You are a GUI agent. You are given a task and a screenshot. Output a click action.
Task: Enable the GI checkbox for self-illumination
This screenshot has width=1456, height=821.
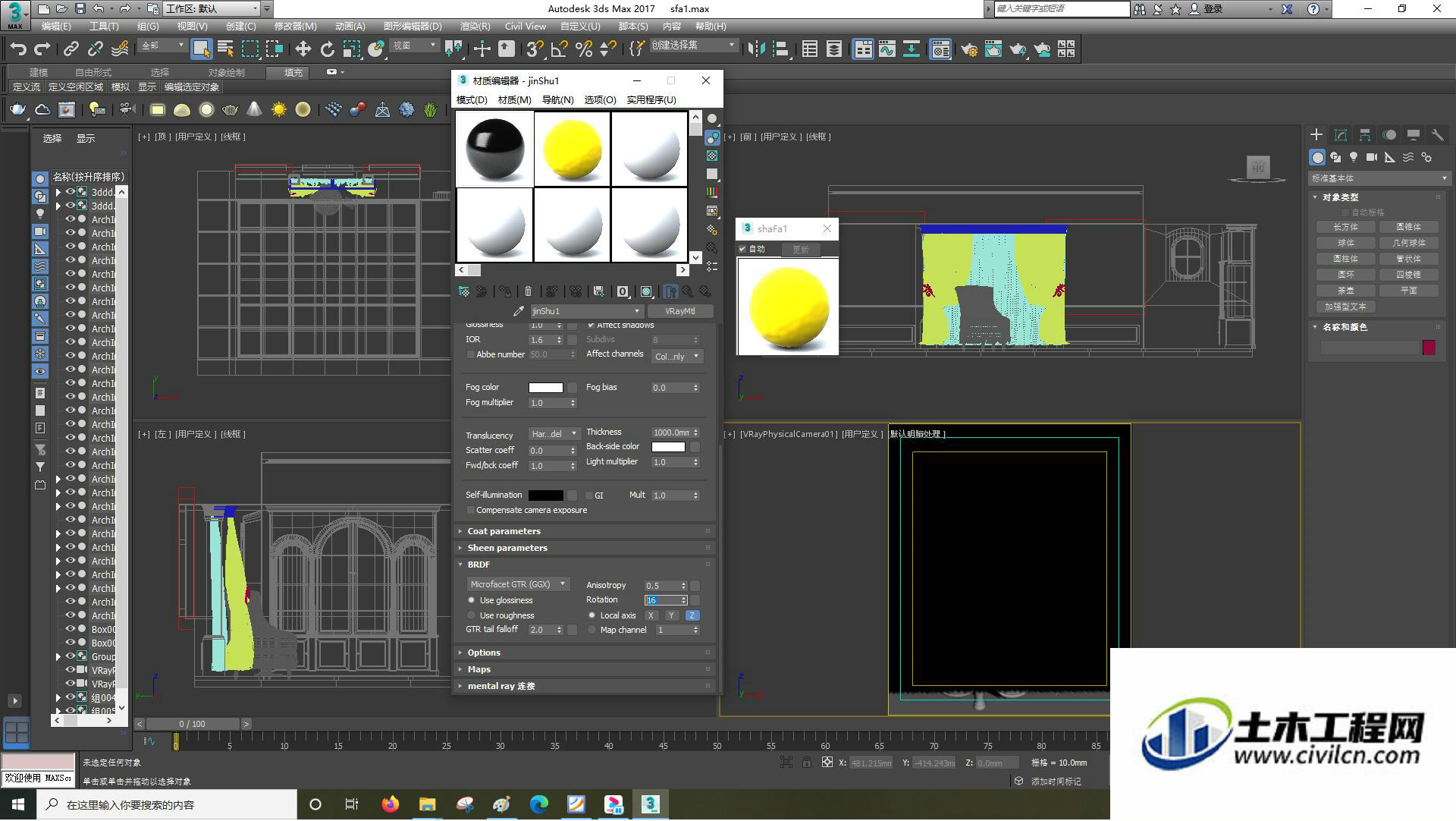[589, 495]
